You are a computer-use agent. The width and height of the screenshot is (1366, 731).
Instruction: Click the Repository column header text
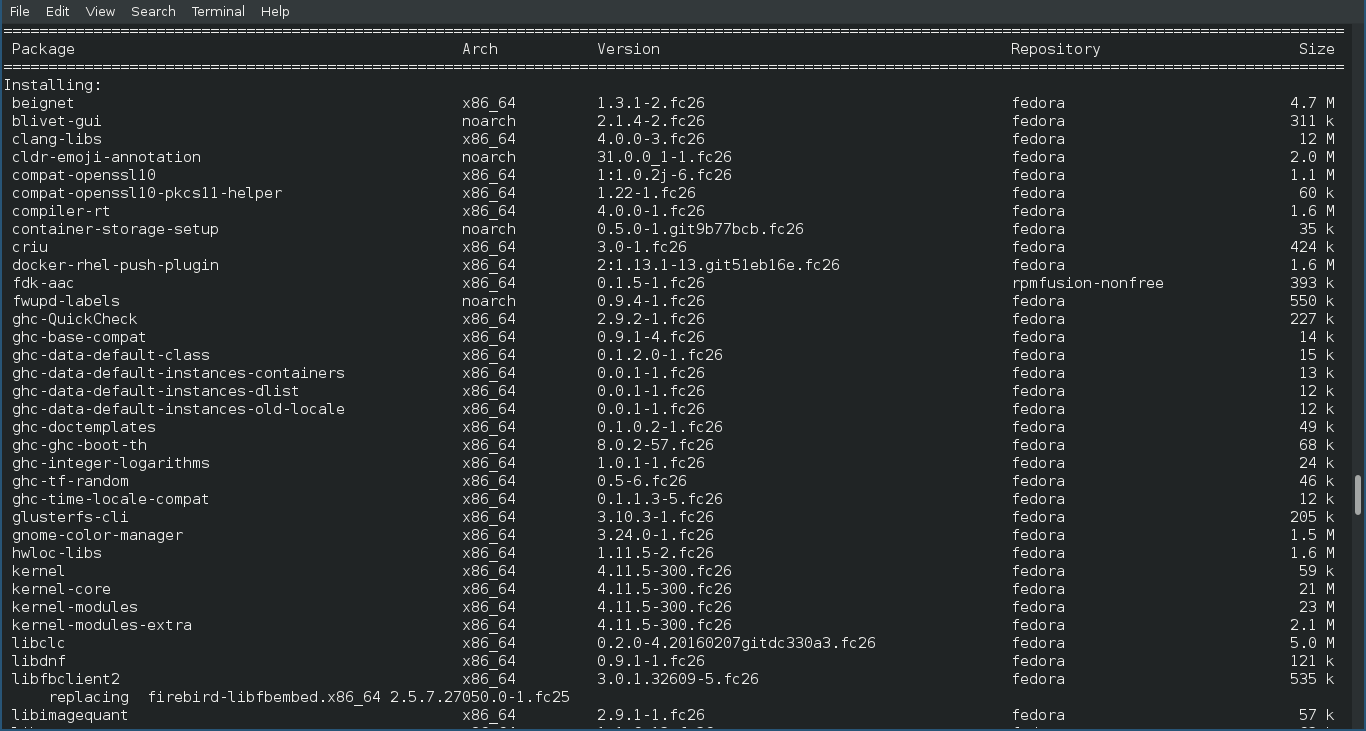(x=1055, y=49)
